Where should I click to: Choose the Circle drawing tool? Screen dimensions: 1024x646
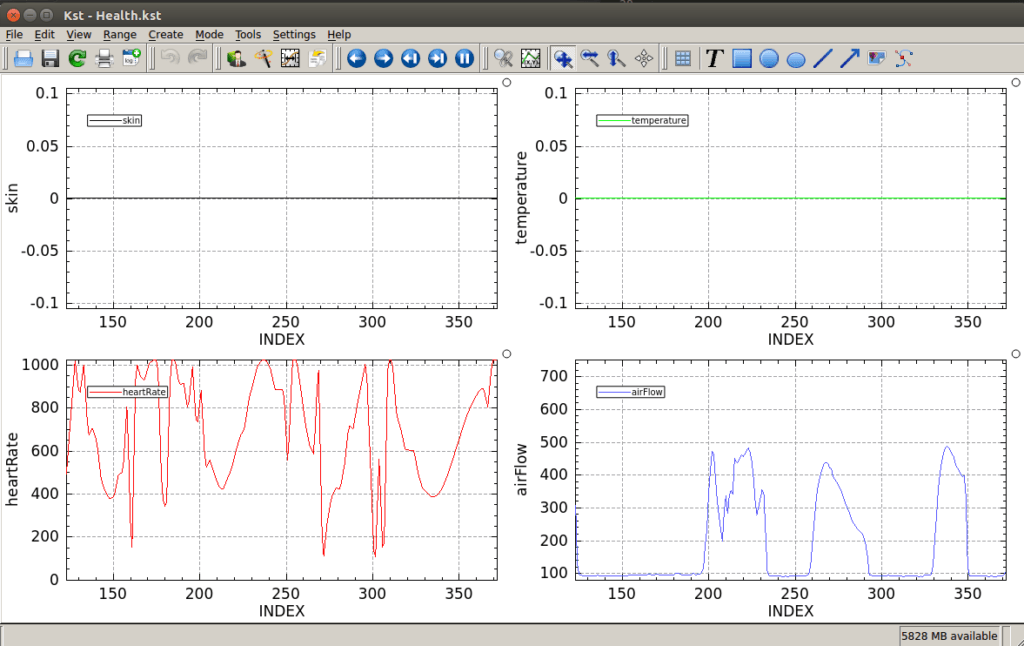coord(769,59)
